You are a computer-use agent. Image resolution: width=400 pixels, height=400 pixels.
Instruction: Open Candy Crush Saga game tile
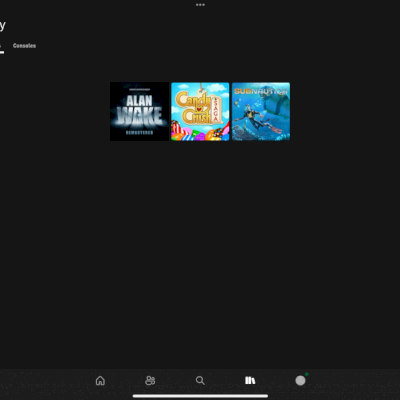[x=200, y=111]
